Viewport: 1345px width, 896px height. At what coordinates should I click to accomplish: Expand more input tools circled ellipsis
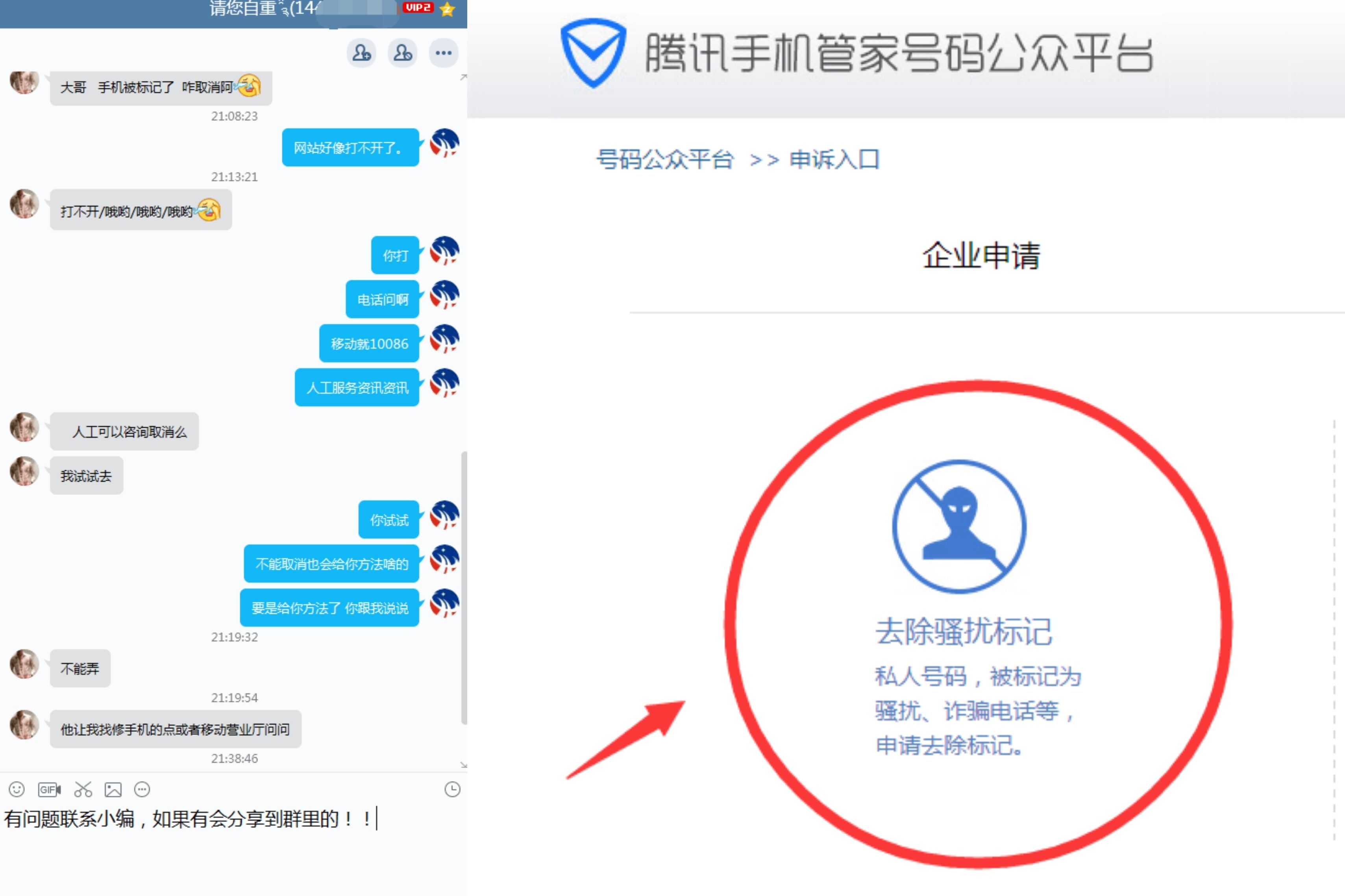(142, 789)
